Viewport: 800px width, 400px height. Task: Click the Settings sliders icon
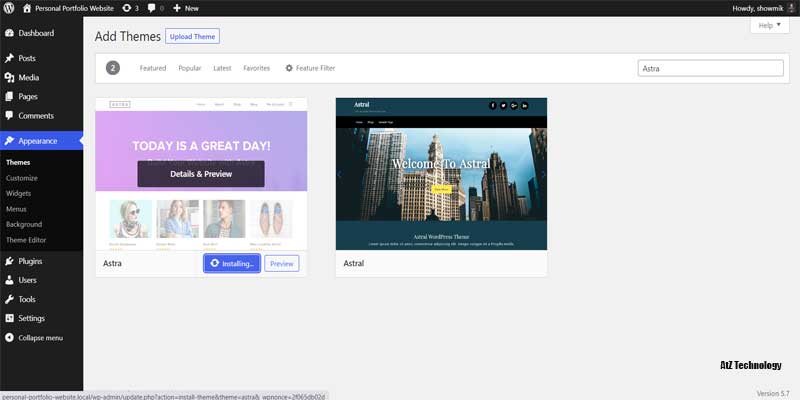[x=9, y=318]
